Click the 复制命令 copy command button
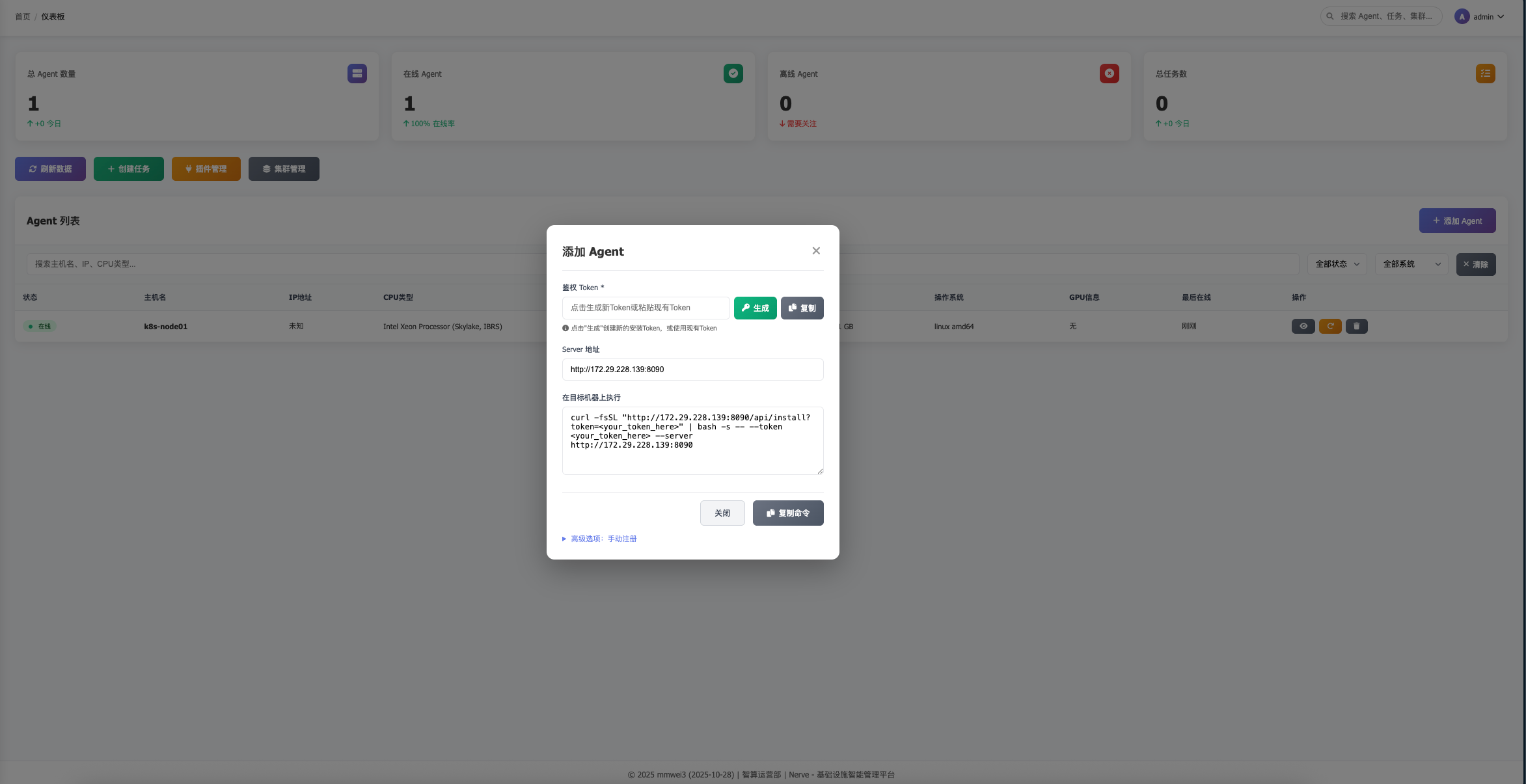This screenshot has width=1526, height=784. 788,513
